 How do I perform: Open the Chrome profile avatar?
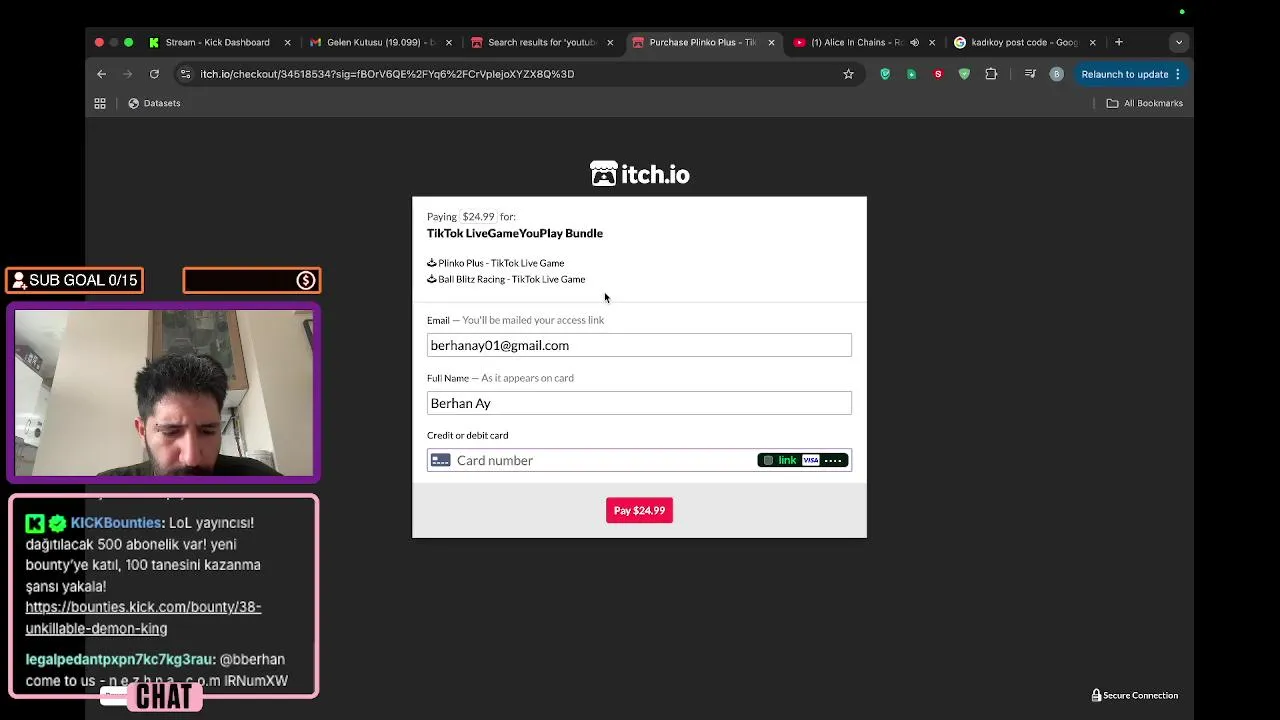tap(1056, 74)
